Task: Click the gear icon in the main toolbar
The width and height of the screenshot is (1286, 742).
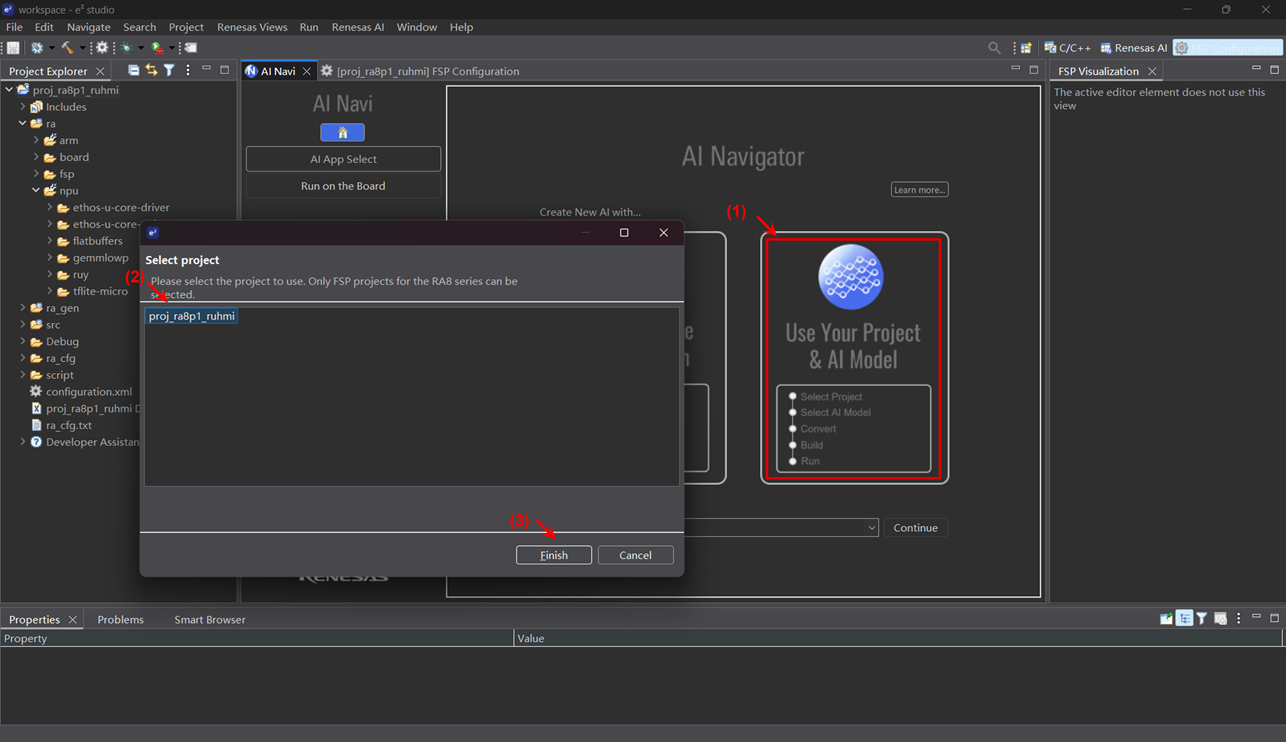Action: click(102, 48)
